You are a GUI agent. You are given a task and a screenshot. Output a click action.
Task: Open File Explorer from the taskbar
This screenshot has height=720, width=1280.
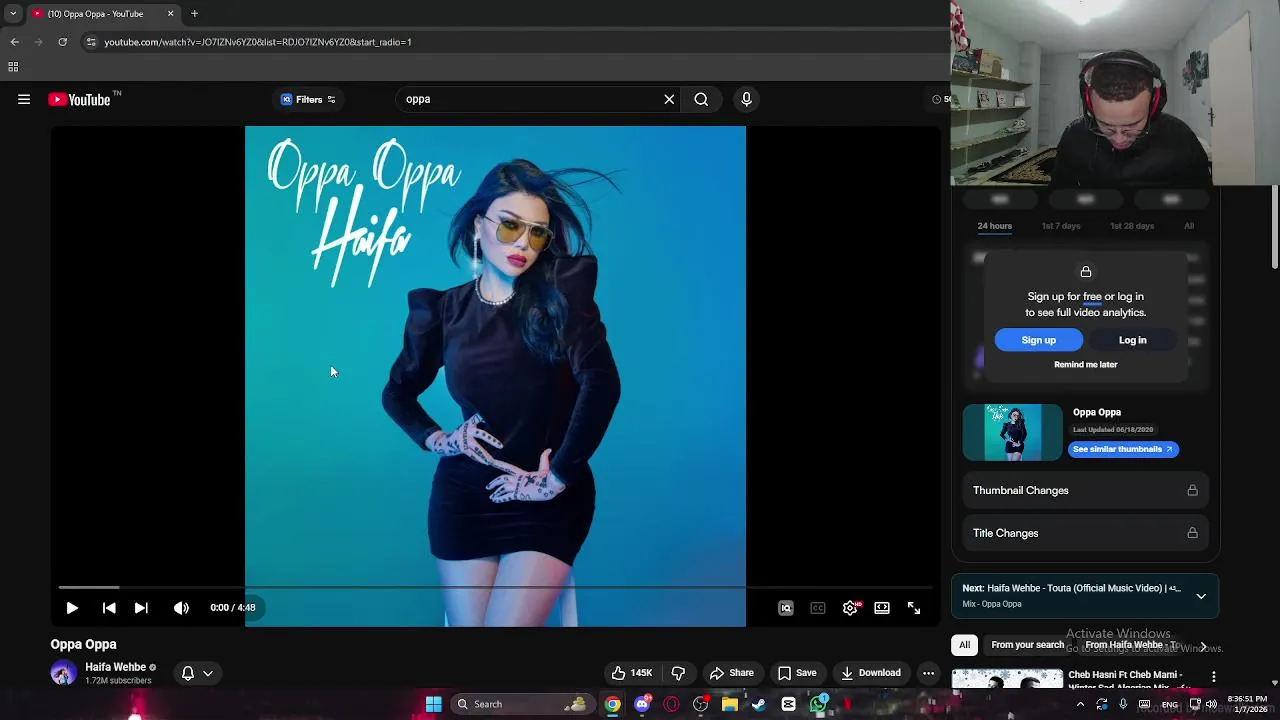coord(730,704)
